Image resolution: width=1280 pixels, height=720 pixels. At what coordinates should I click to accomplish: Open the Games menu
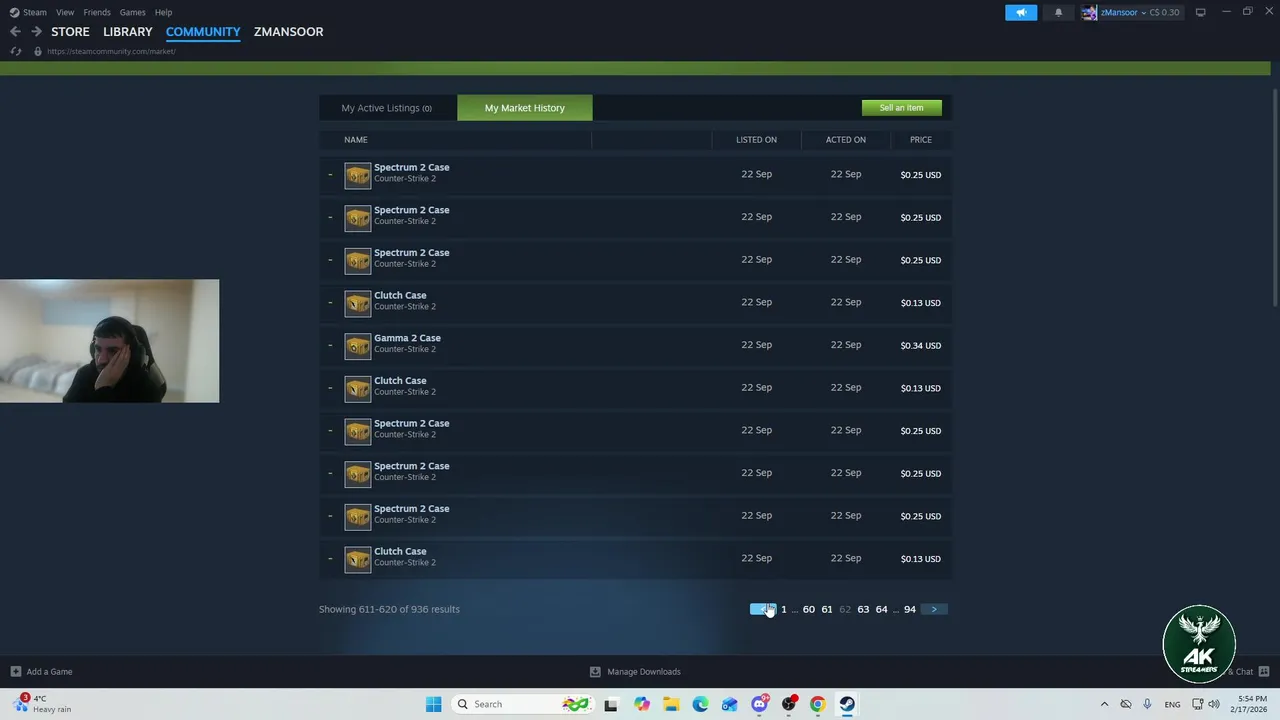point(132,12)
